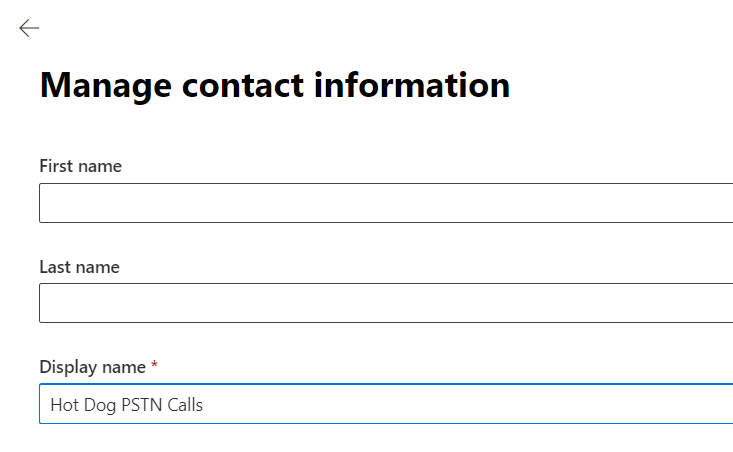This screenshot has width=733, height=452.
Task: Click the 'Manage contact information' heading
Action: coord(274,85)
